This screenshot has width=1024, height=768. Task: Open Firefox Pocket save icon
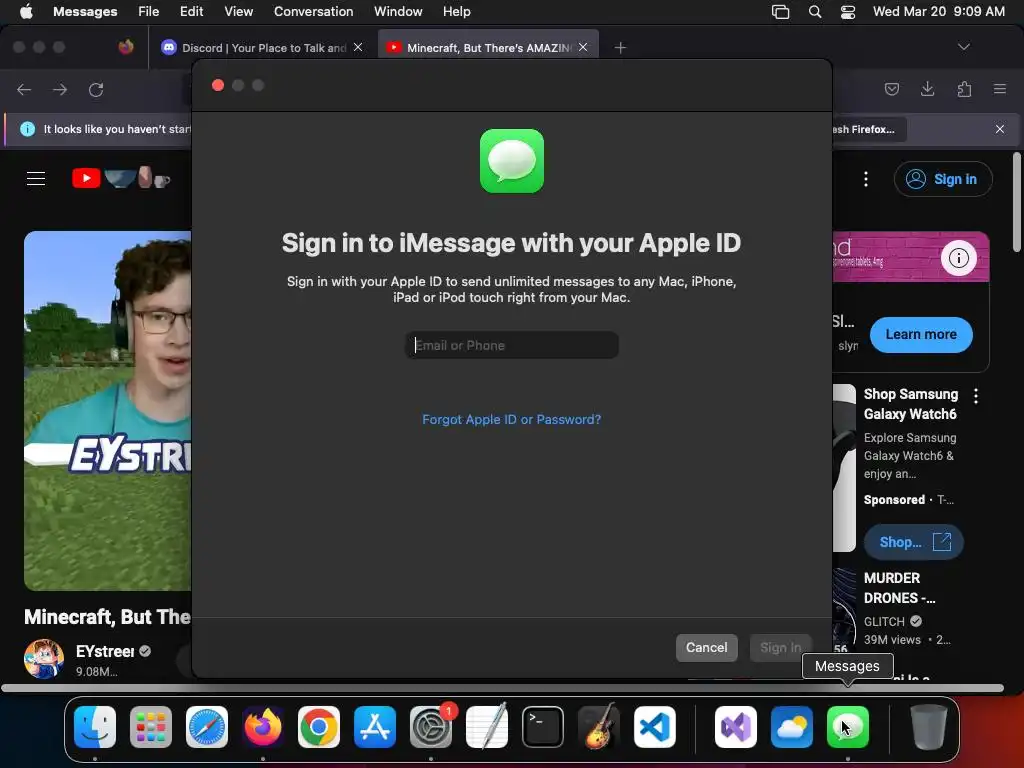point(891,89)
